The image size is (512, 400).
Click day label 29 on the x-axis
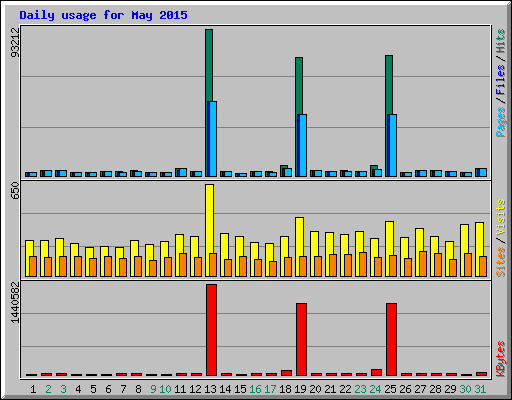[x=450, y=389]
